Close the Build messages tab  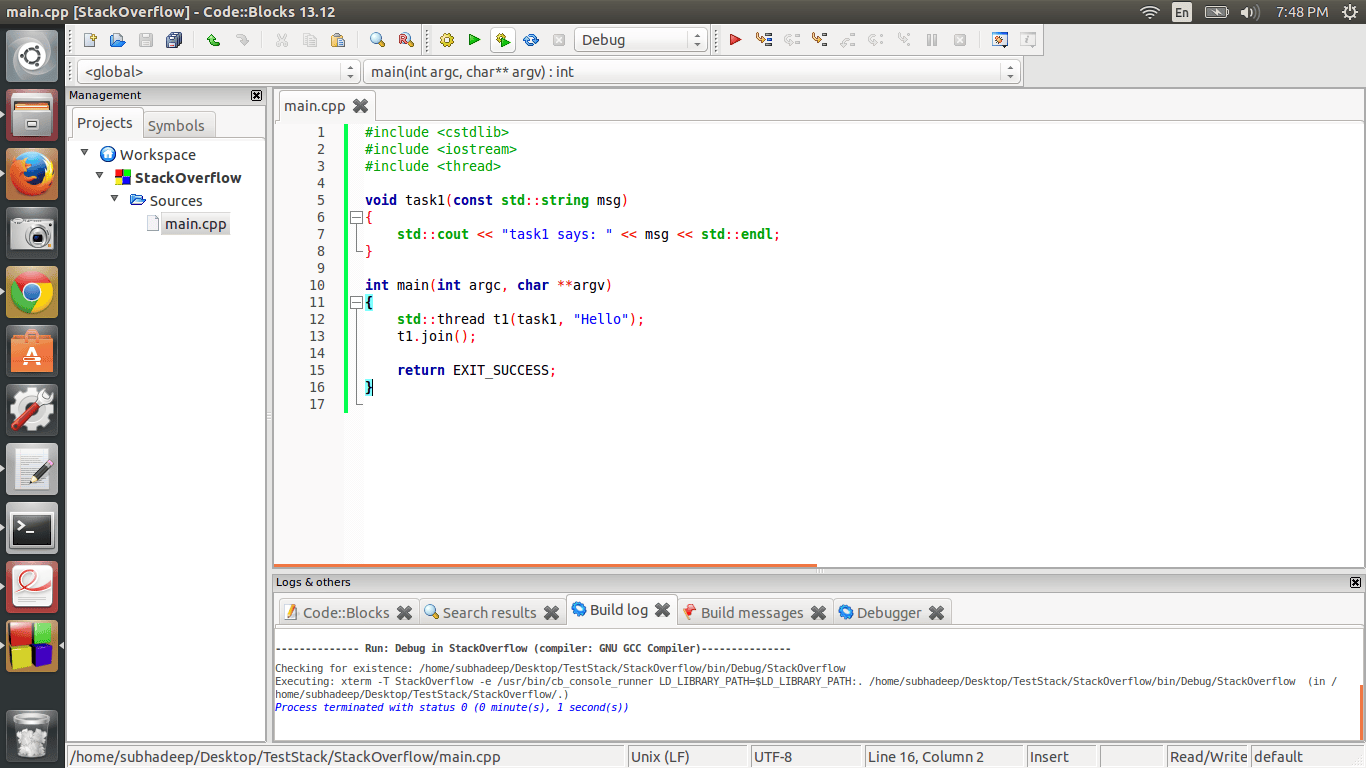click(x=818, y=612)
